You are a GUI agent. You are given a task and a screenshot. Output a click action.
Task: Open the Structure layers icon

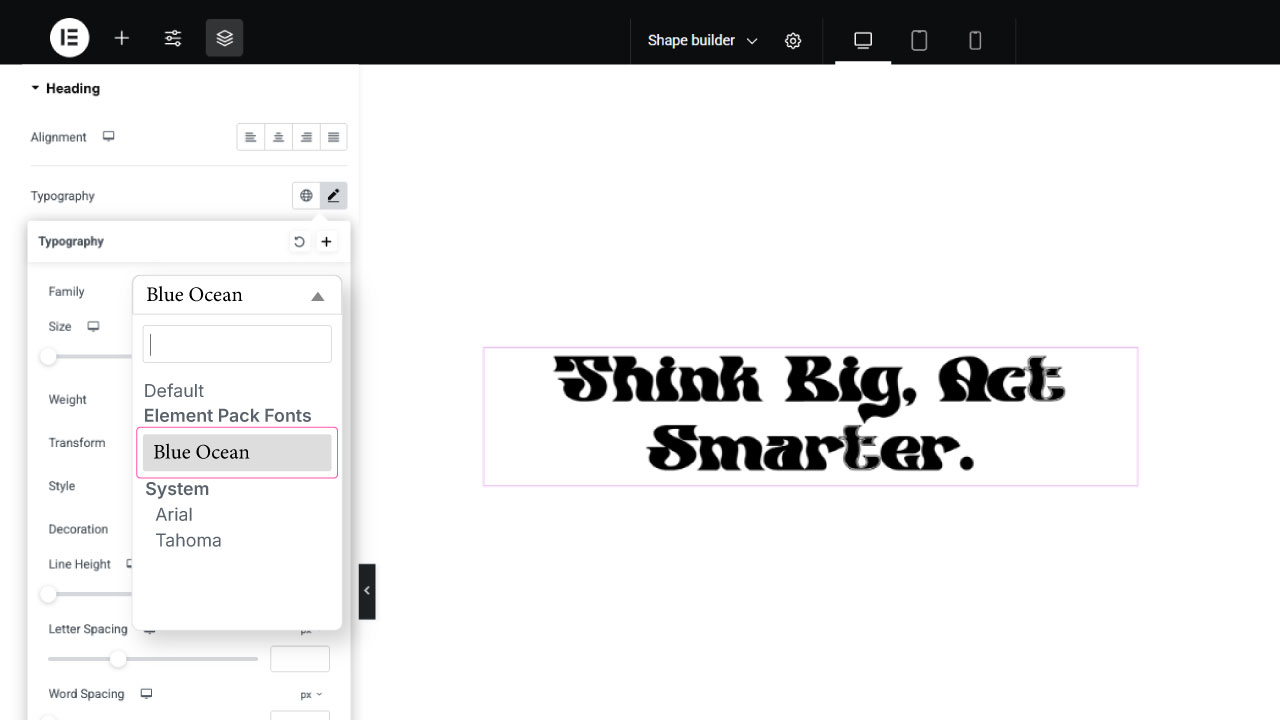coord(225,38)
